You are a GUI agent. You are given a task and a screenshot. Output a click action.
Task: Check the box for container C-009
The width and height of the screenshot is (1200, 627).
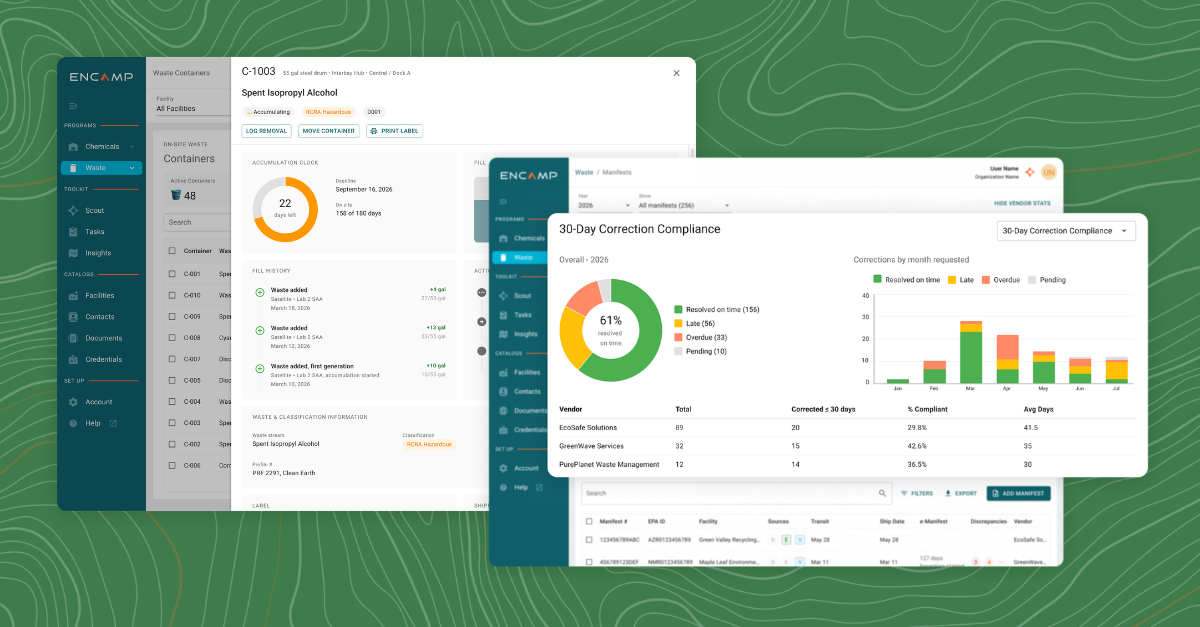tap(172, 316)
